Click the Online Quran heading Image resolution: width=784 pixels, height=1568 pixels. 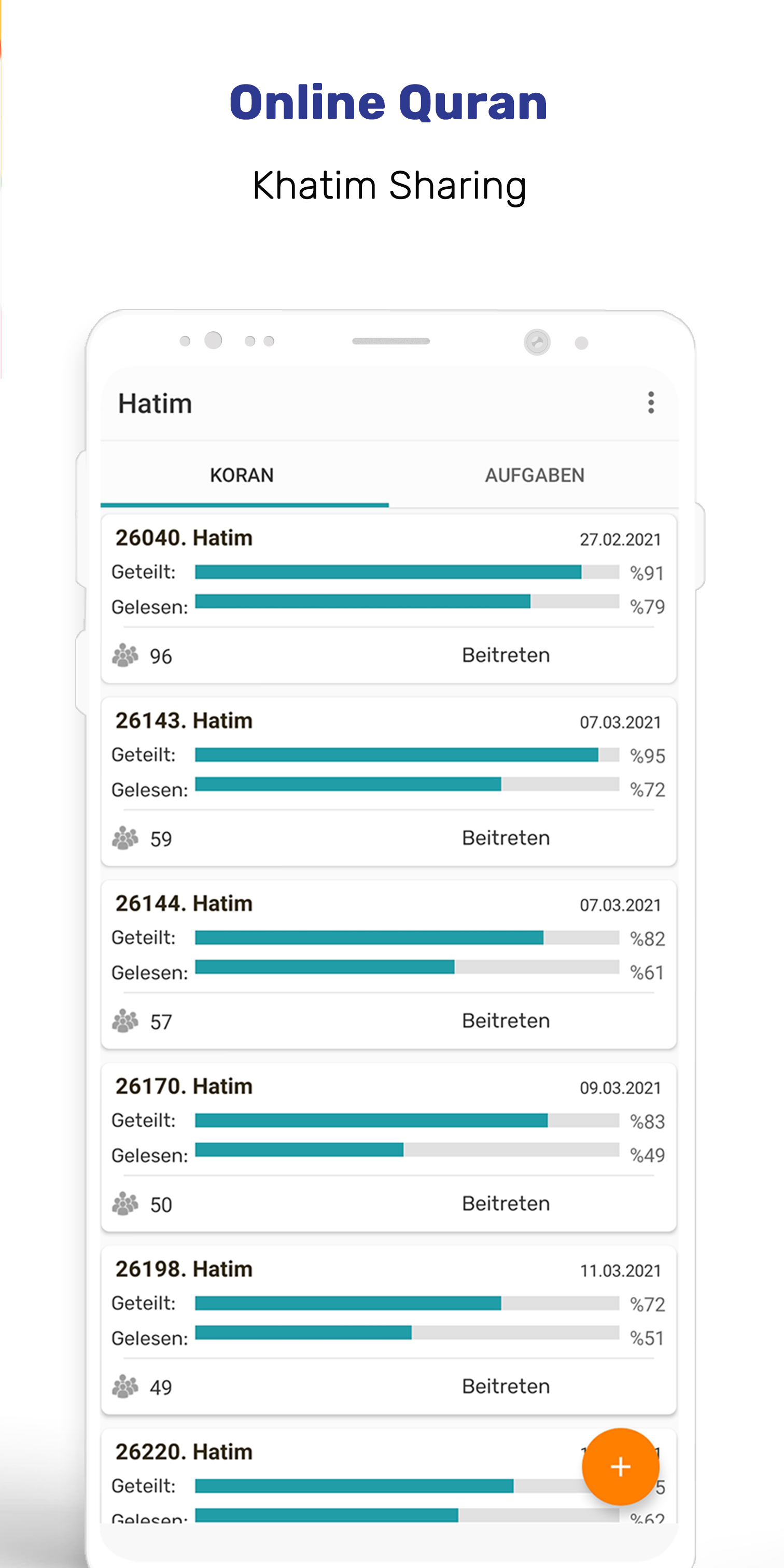coord(389,102)
